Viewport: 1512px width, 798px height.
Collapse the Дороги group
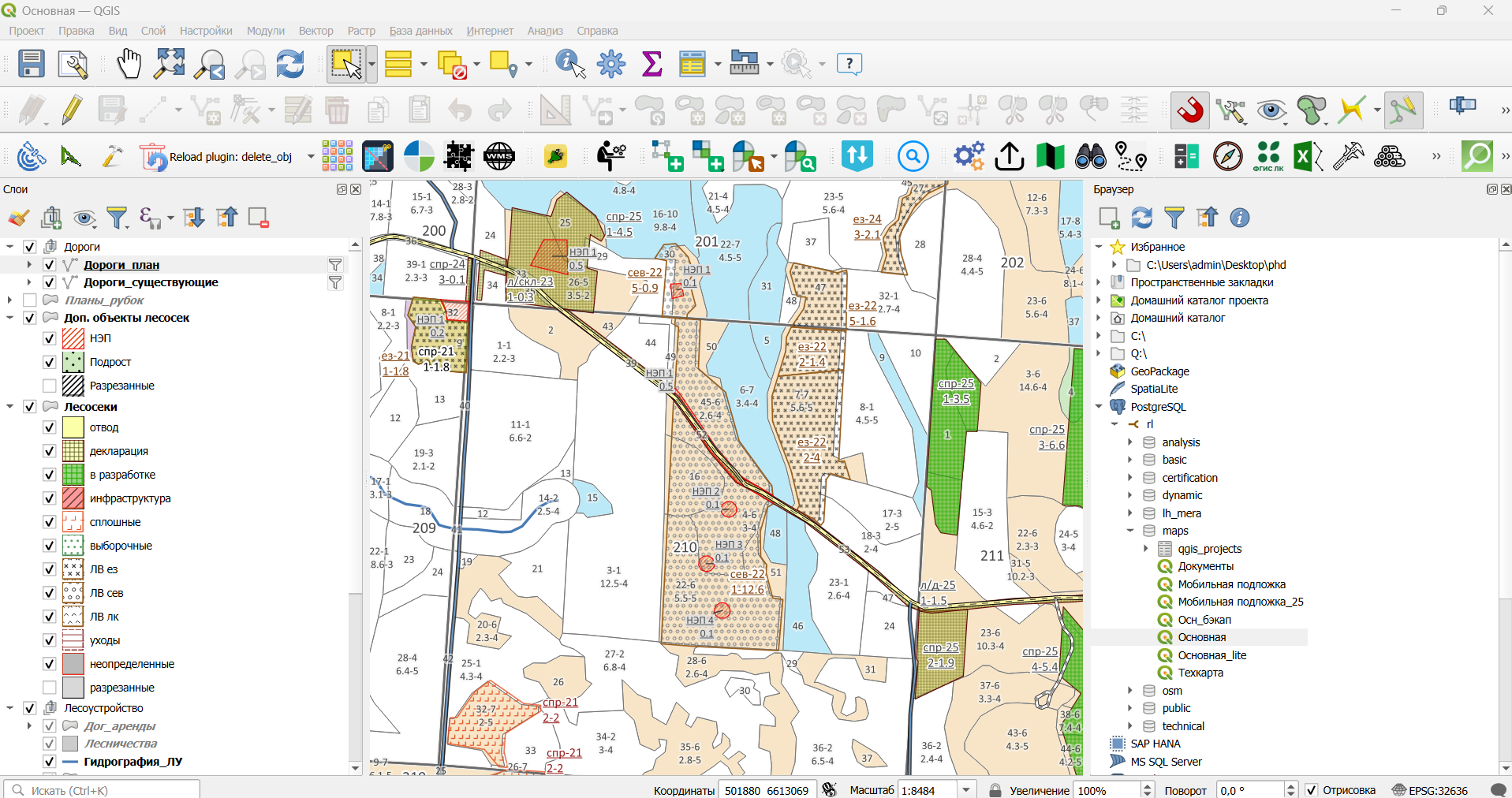pyautogui.click(x=10, y=247)
